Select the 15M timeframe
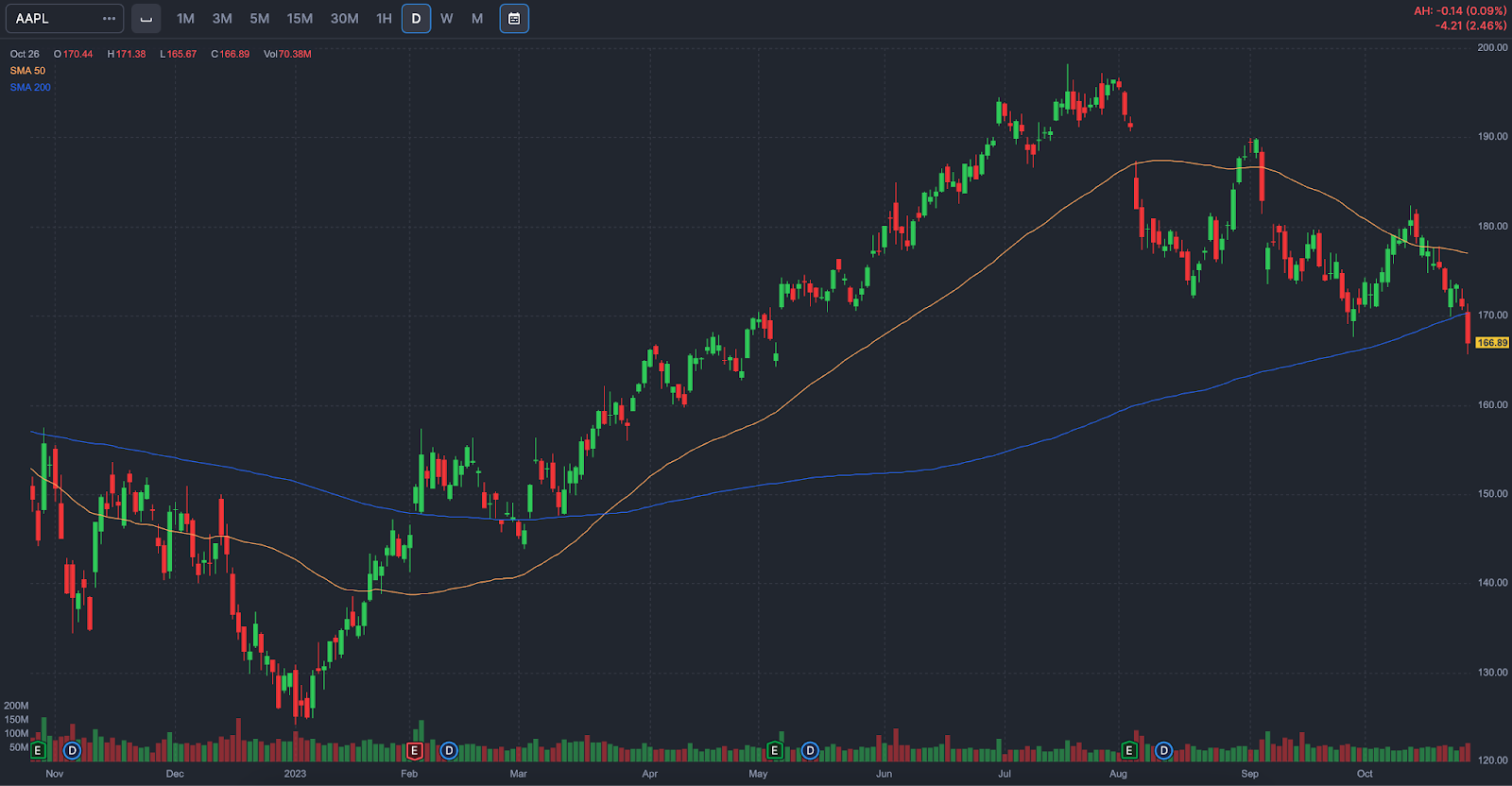 coord(300,19)
